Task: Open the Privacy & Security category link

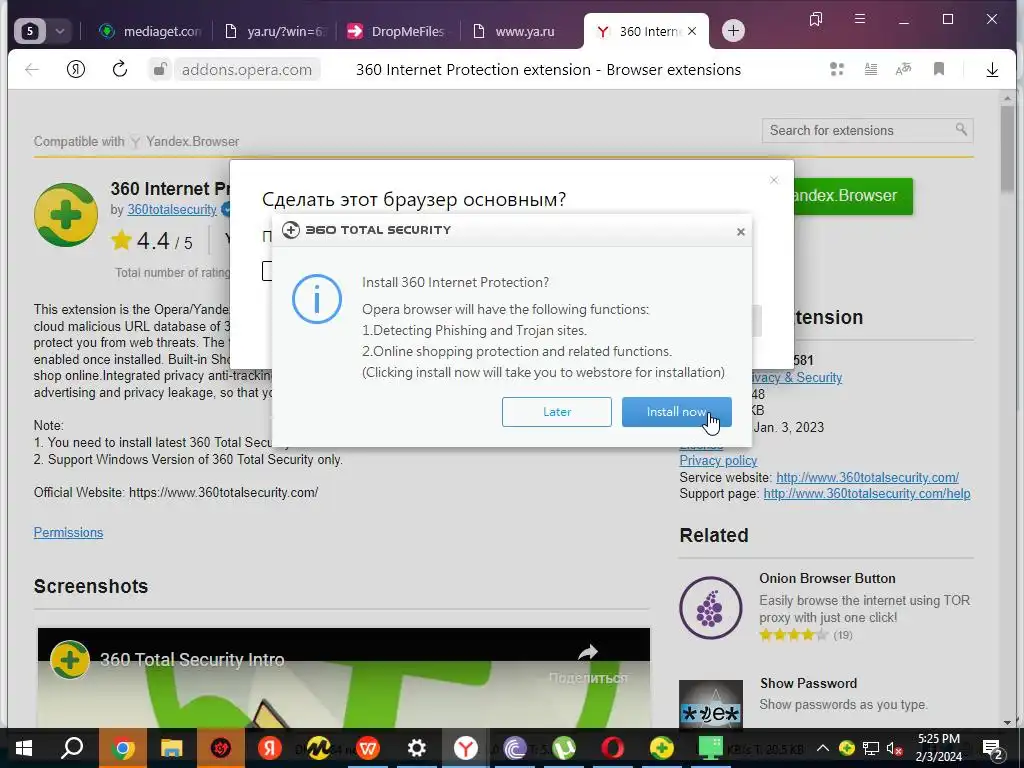Action: tap(797, 377)
